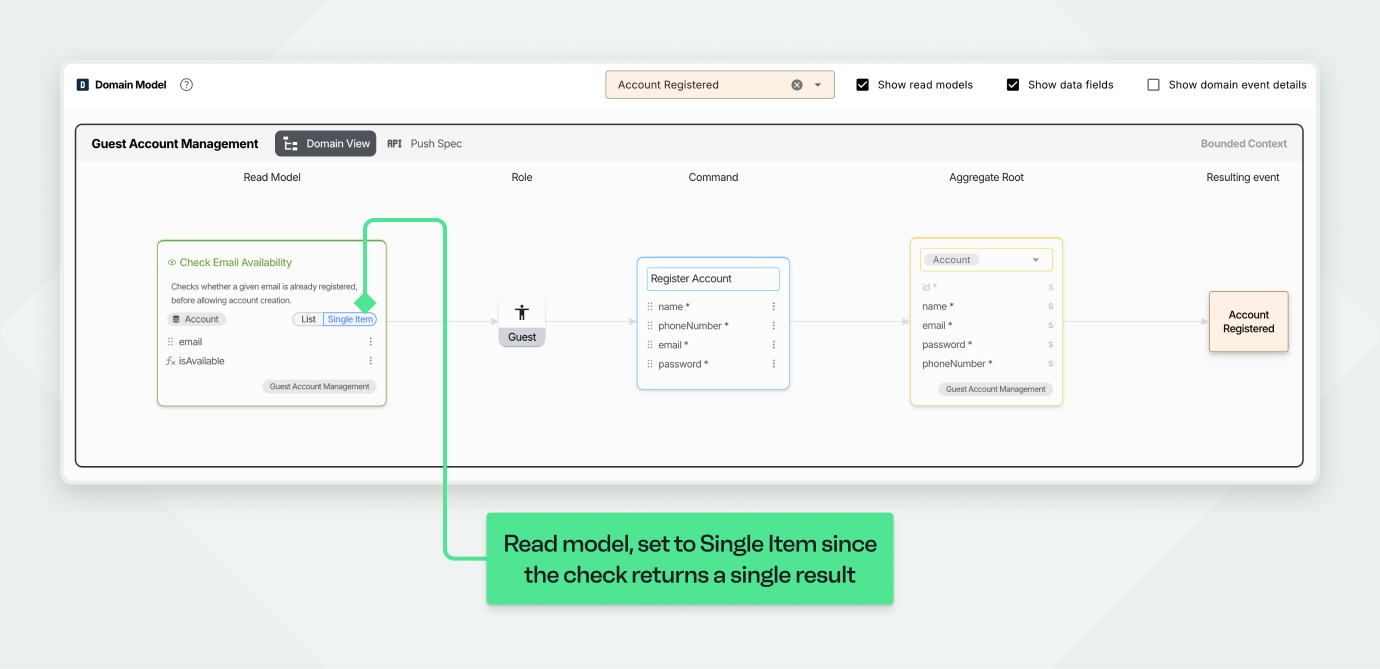Image resolution: width=1380 pixels, height=669 pixels.
Task: Click the Read Model column header
Action: point(272,178)
